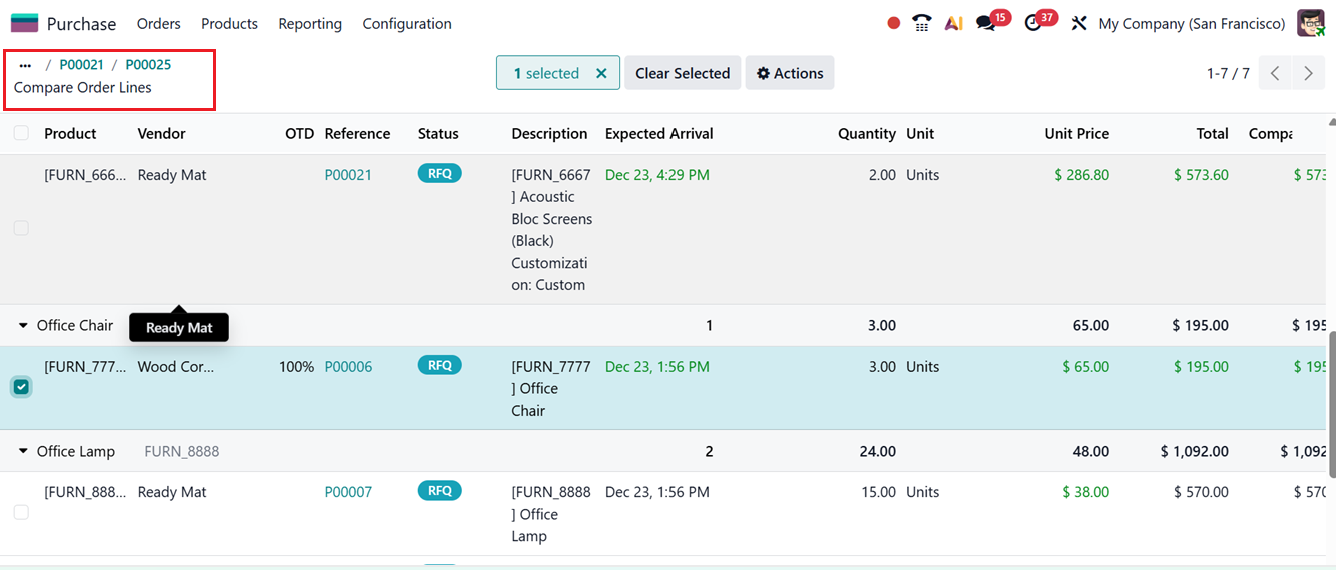Viewport: 1336px width, 570px height.
Task: Uncheck the selected Office Chair row checkbox
Action: click(x=21, y=387)
